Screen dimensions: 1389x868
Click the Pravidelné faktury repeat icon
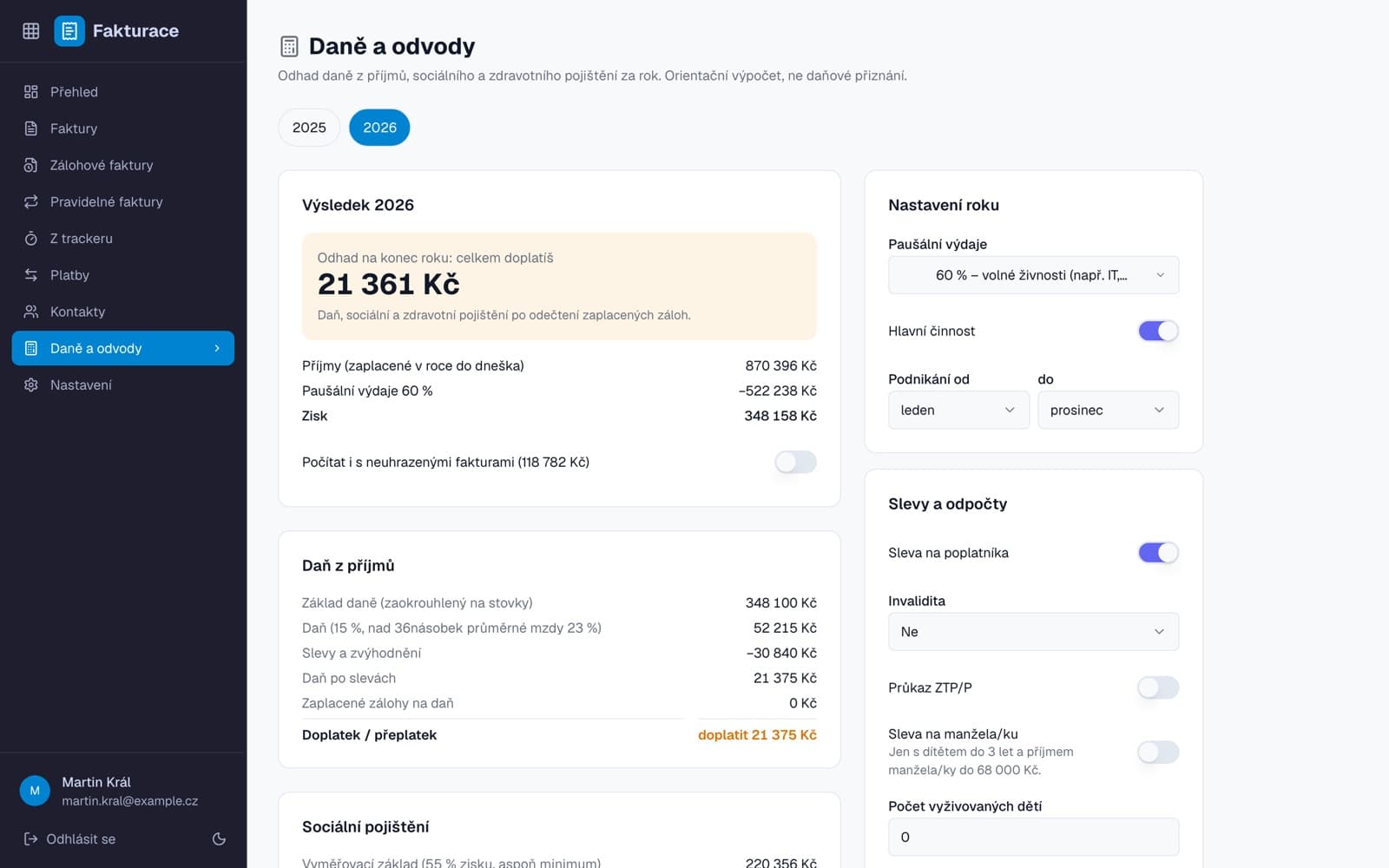point(31,201)
